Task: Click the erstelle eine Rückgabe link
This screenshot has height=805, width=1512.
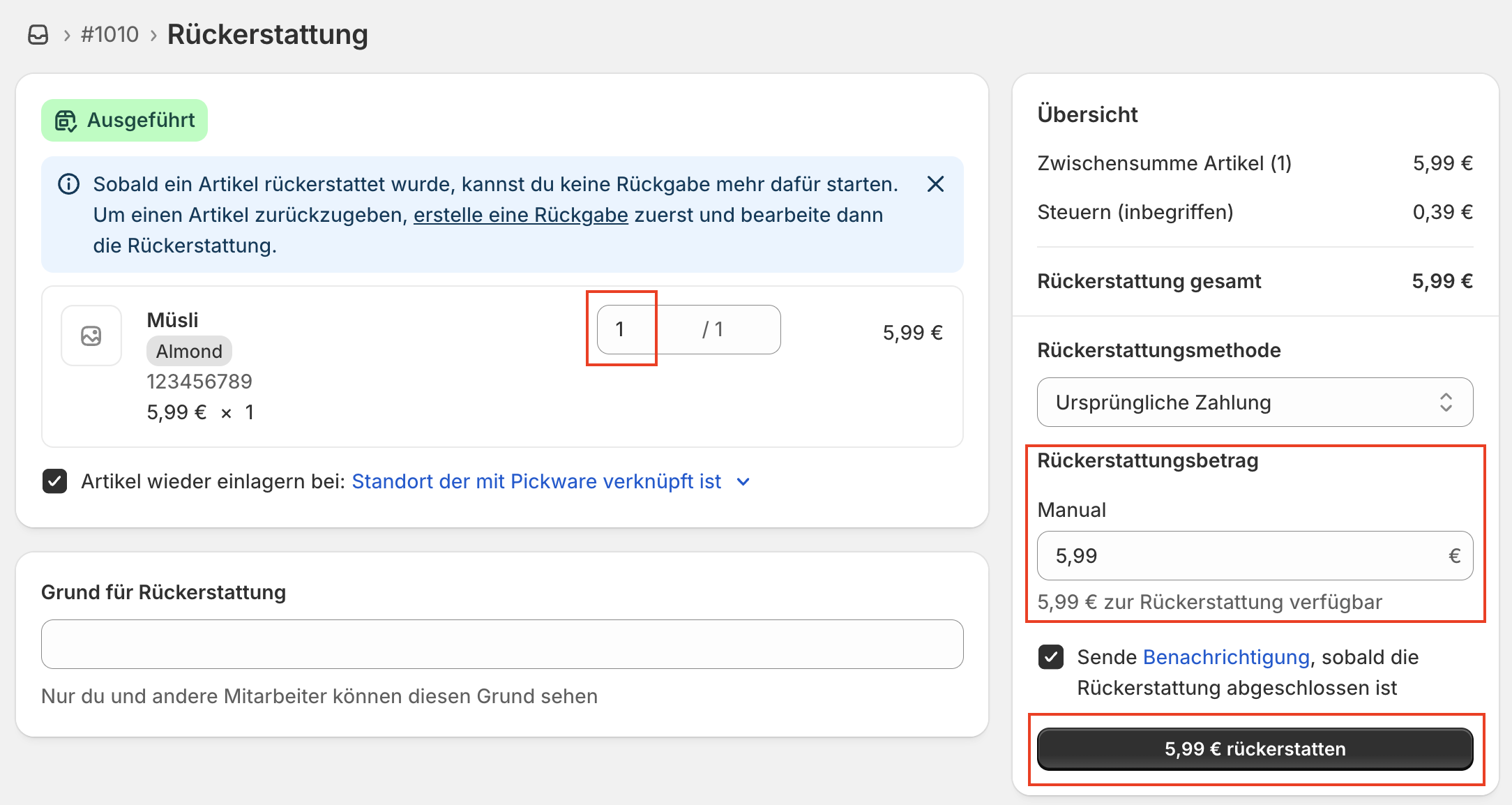Action: (521, 215)
